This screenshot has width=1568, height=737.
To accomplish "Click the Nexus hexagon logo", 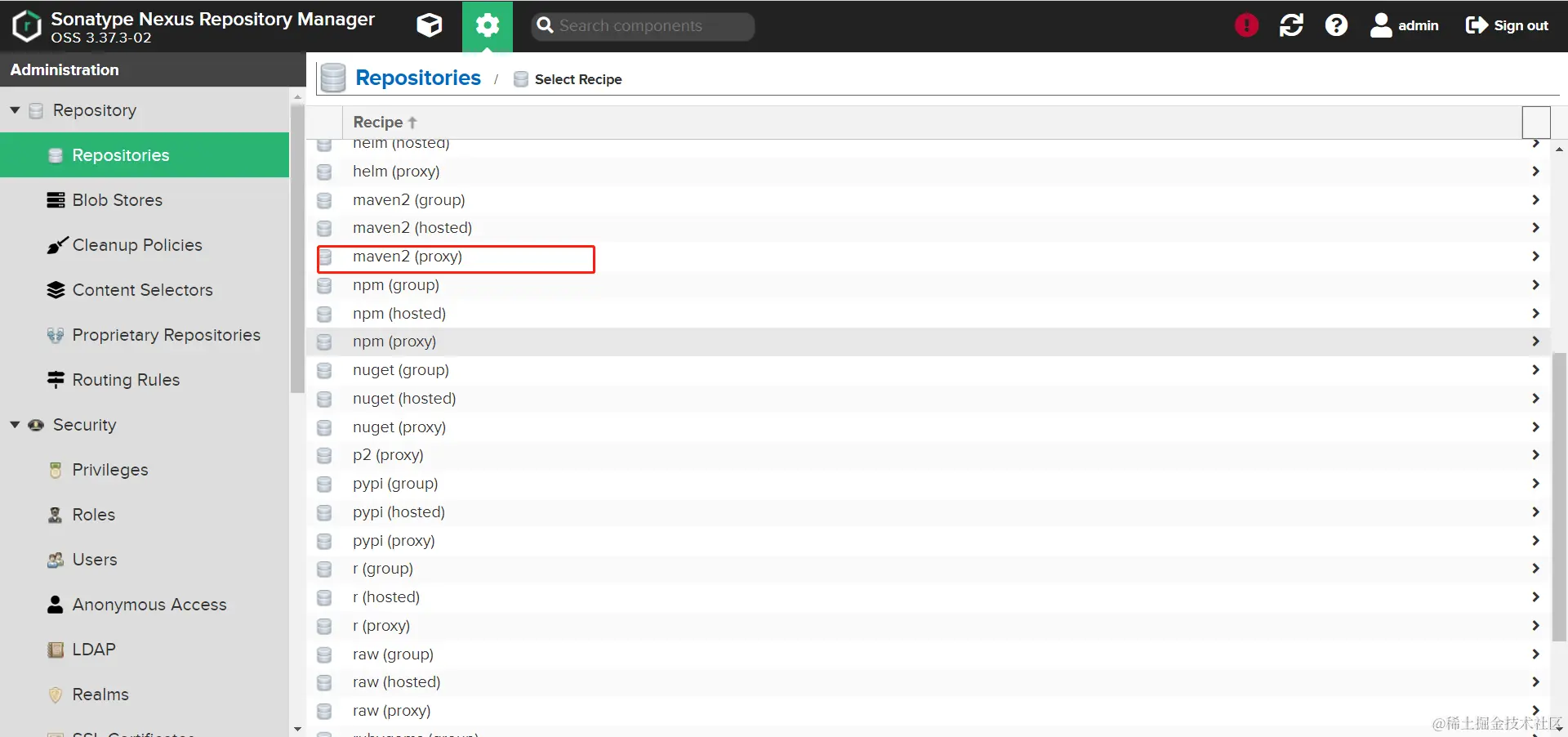I will pos(27,26).
